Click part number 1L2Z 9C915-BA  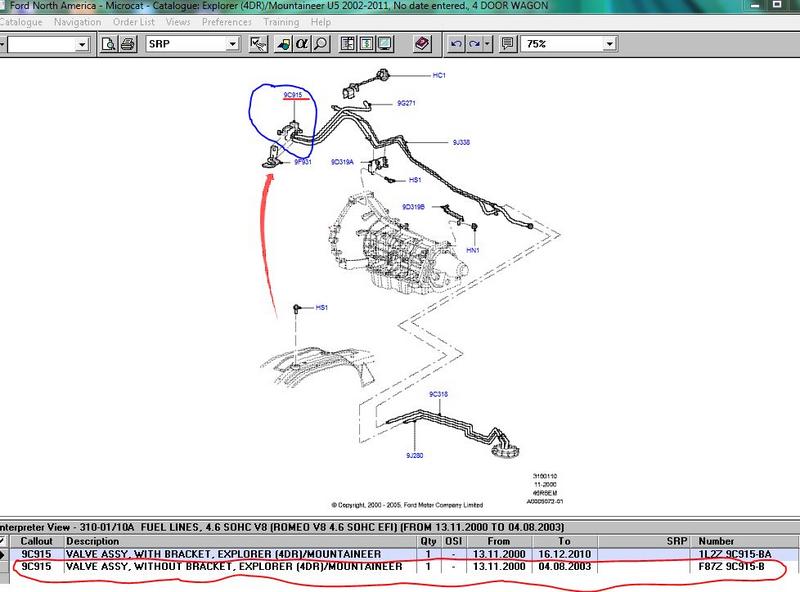tap(735, 554)
